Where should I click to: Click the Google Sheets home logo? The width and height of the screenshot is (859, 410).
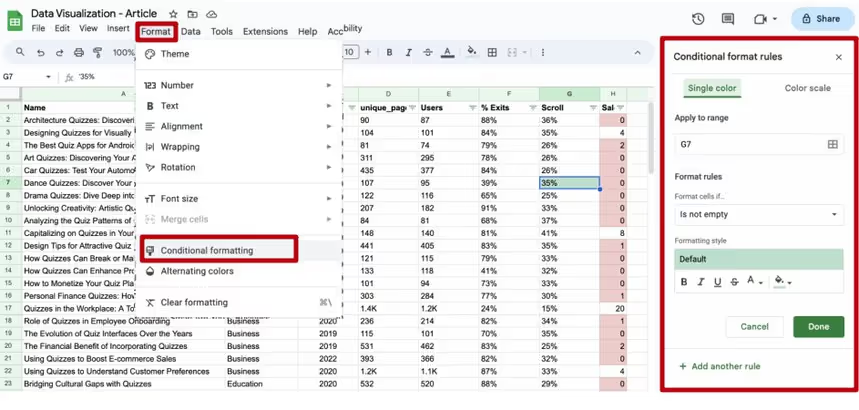pyautogui.click(x=15, y=21)
